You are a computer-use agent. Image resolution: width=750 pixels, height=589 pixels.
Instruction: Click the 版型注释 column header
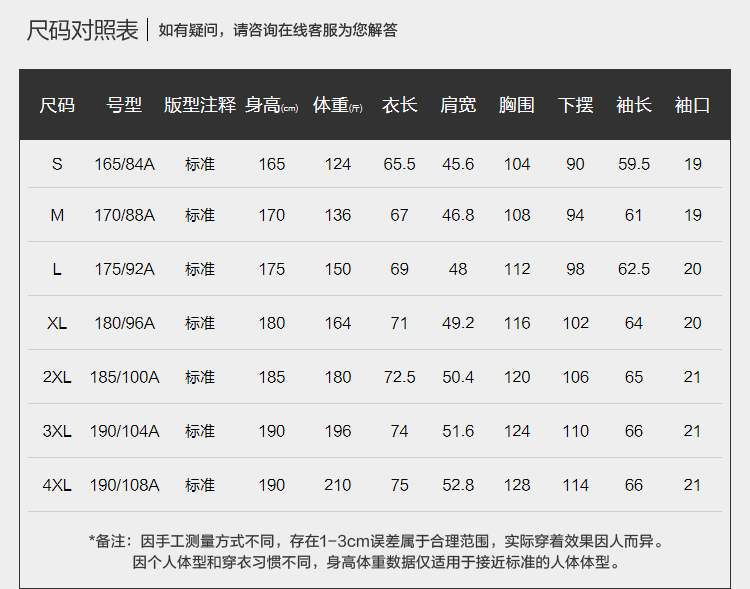tap(200, 105)
